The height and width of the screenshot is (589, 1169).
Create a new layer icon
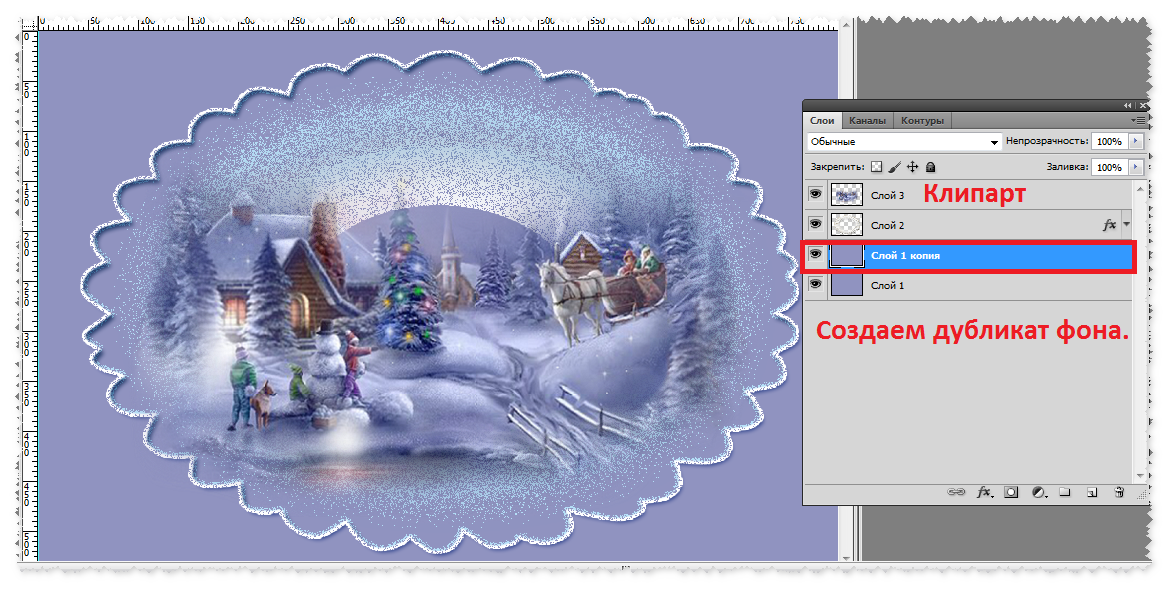[1091, 492]
